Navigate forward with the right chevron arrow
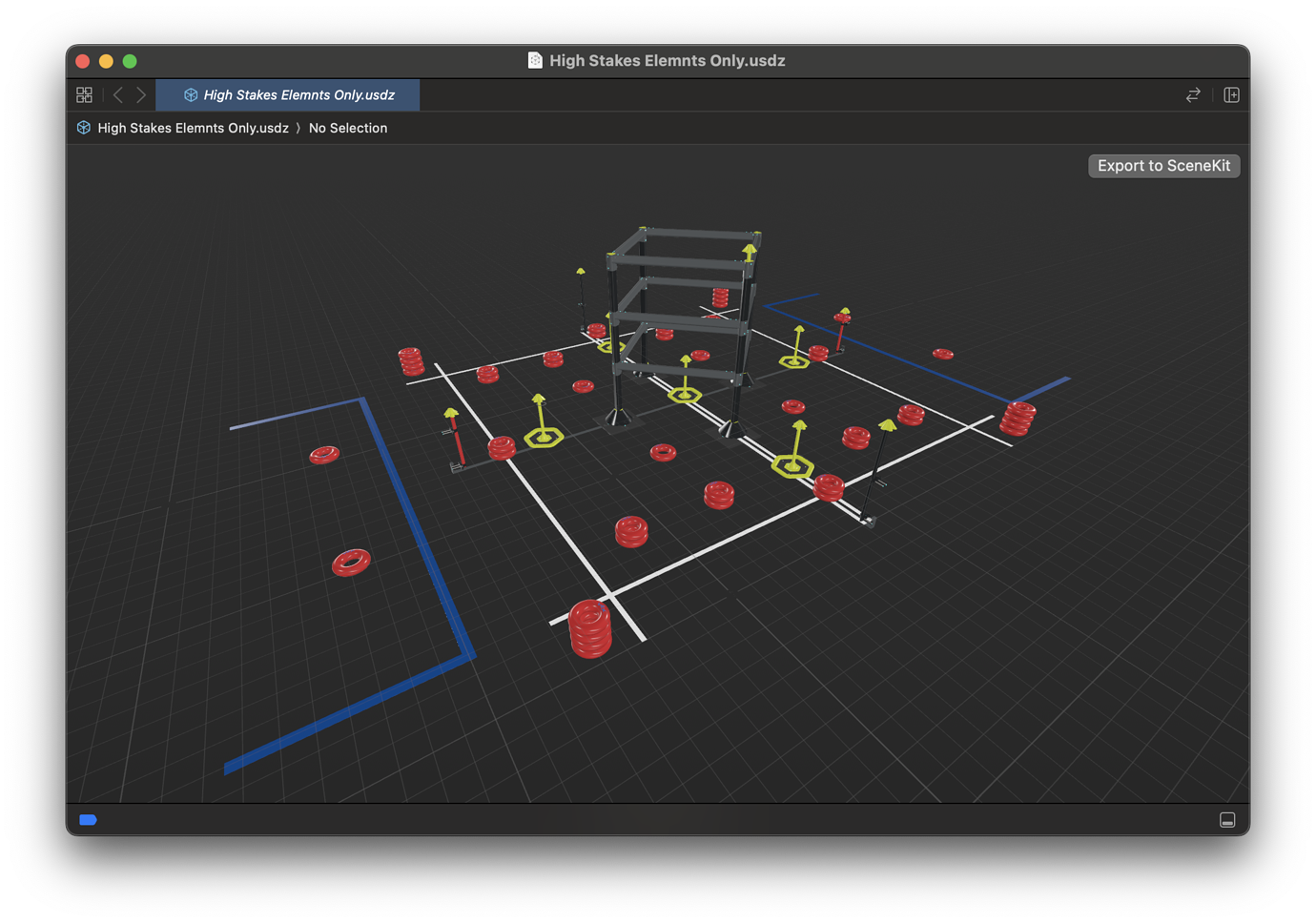 [141, 94]
